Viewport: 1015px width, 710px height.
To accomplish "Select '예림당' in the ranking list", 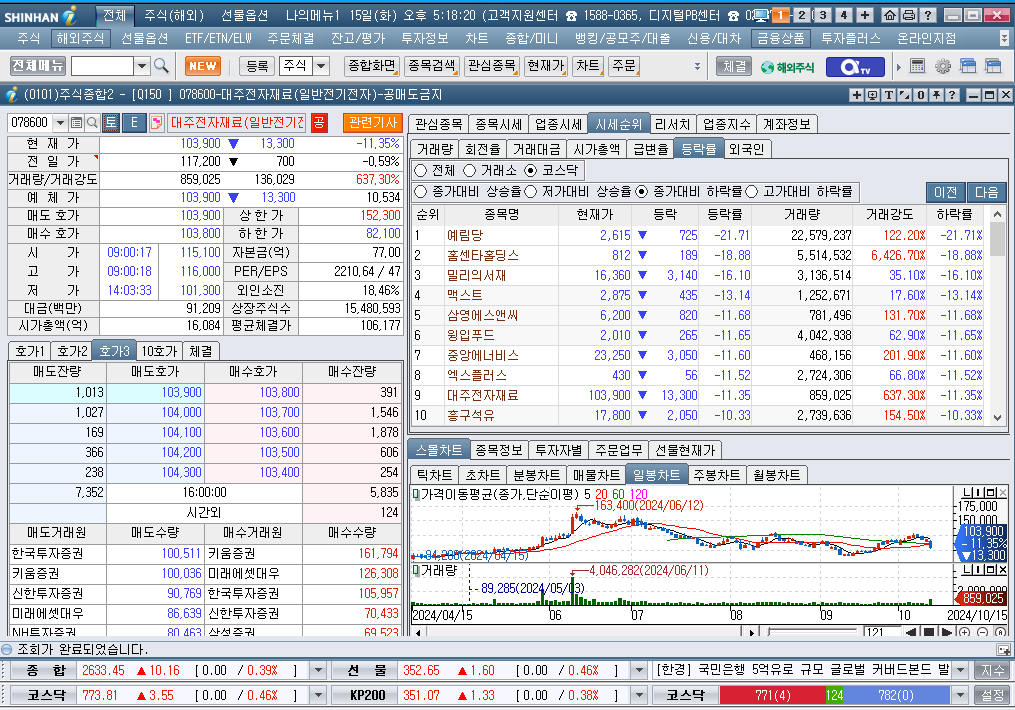I will point(465,235).
